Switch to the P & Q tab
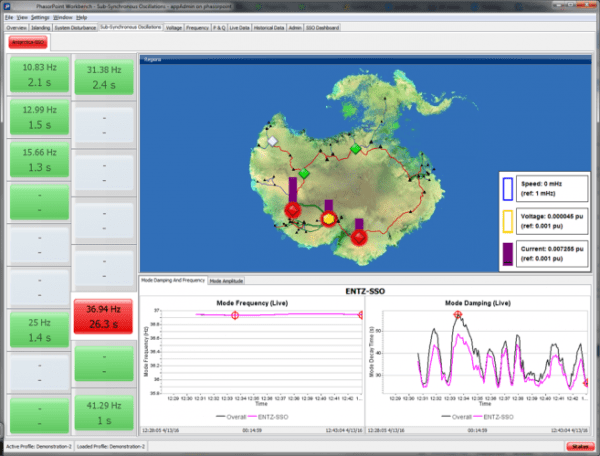Image resolution: width=600 pixels, height=456 pixels. tap(219, 28)
